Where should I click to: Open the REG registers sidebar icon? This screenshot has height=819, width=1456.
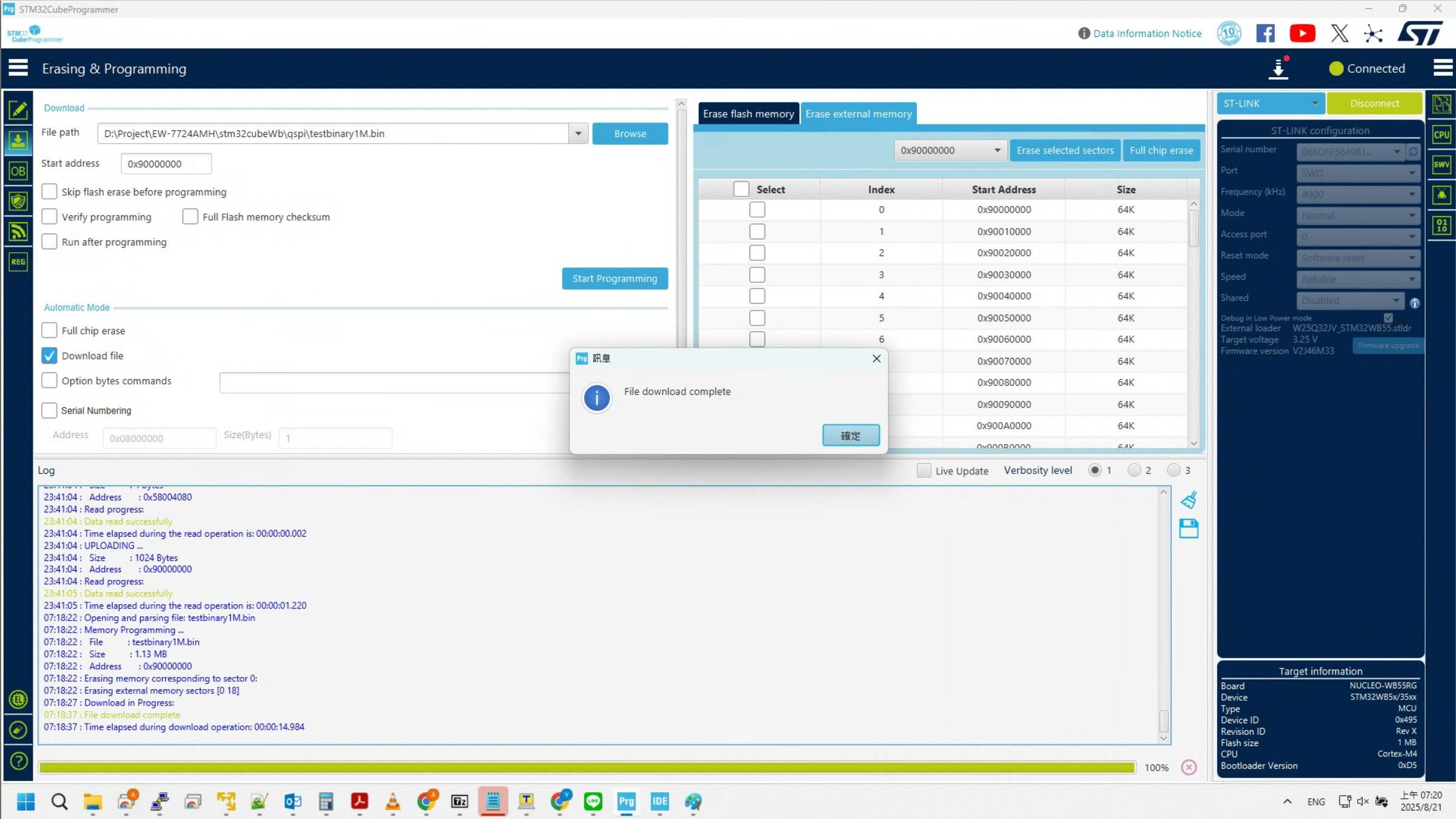[18, 262]
